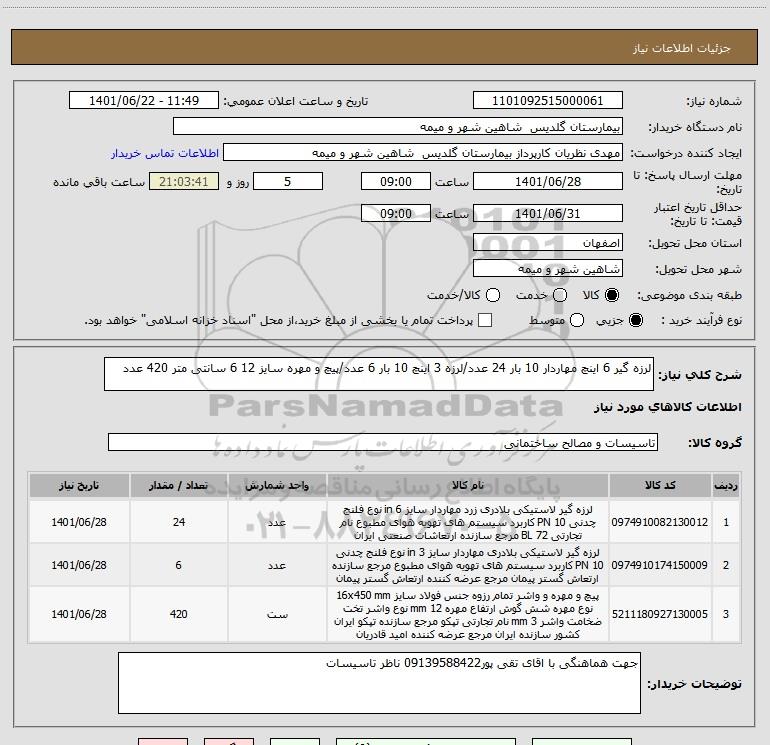Click product code 5211180927130005
Viewport: 770px width, 745px height.
[x=660, y=614]
